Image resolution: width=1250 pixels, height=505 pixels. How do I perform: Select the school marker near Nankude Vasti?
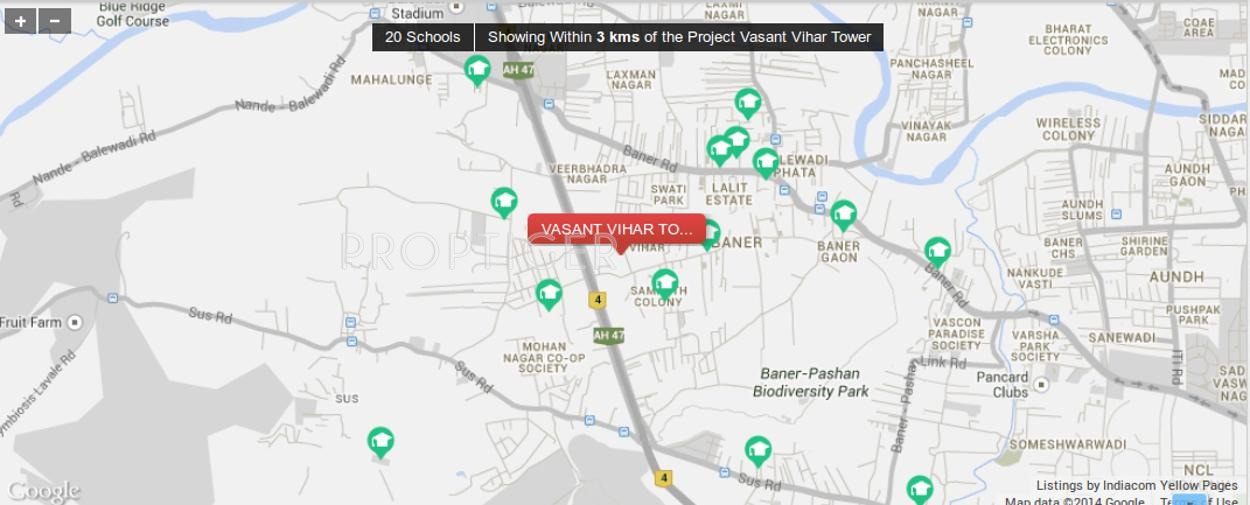pyautogui.click(x=937, y=252)
